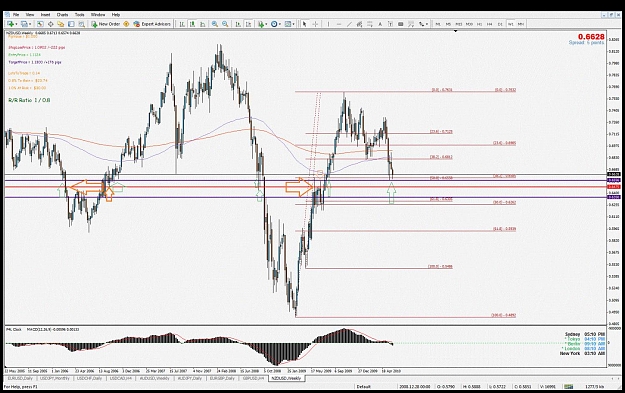Switch to the AUDJPY,Daily chart tab
Screen dimensions: 625x393
[189, 378]
